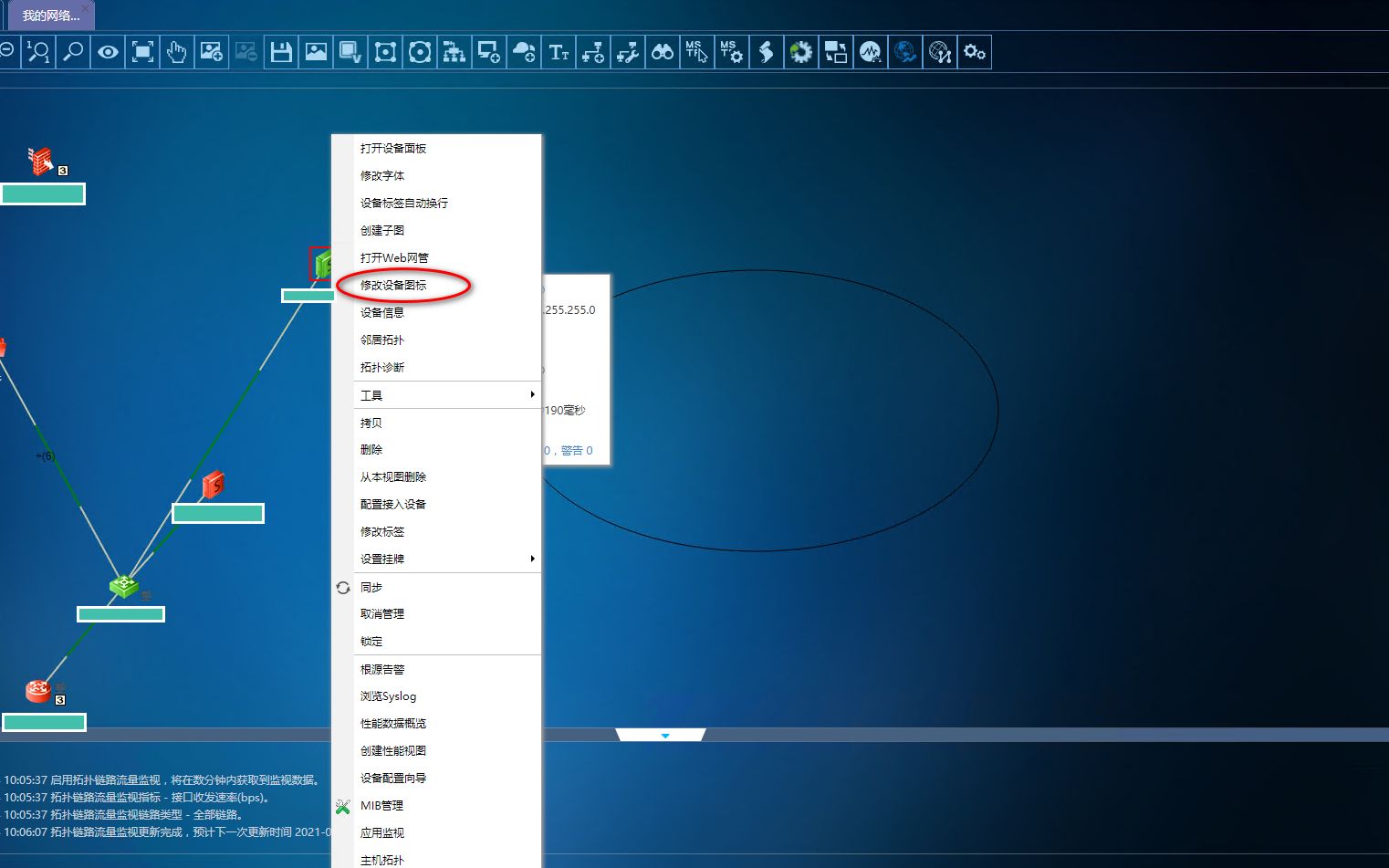Click the export picture icon

point(316,52)
